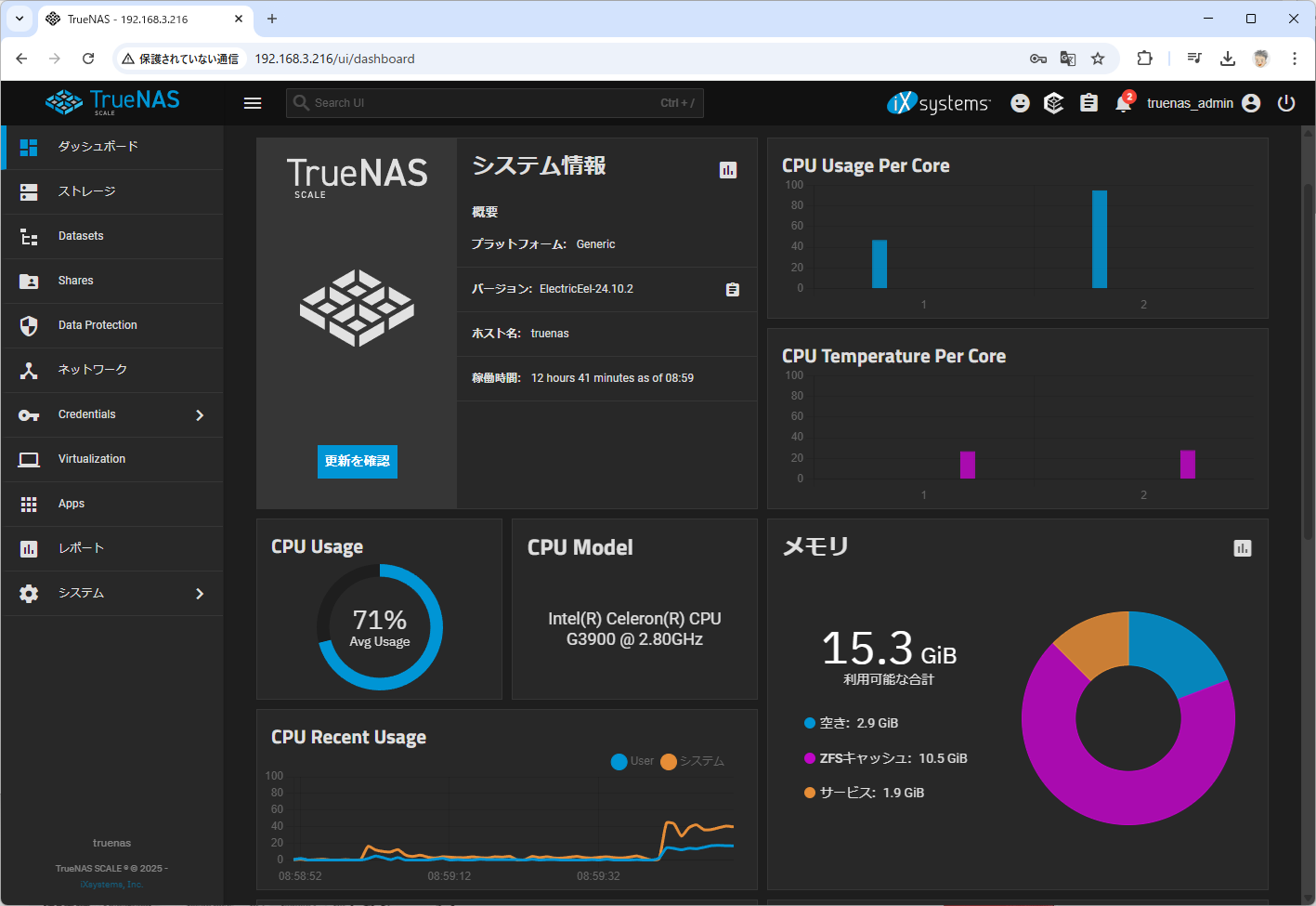Viewport: 1316px width, 906px height.
Task: Click the システム legend swatch in CPU chart
Action: click(x=669, y=762)
